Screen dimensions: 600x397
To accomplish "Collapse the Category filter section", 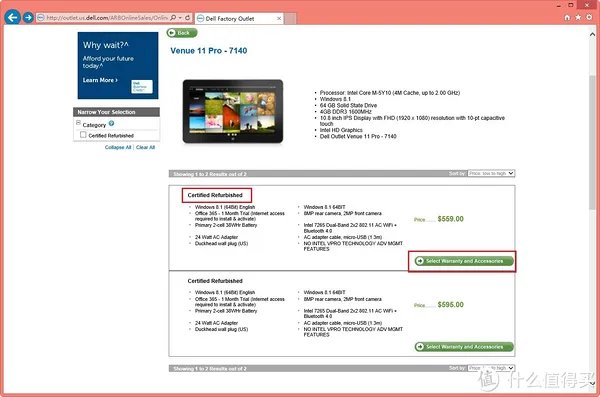I will point(78,123).
